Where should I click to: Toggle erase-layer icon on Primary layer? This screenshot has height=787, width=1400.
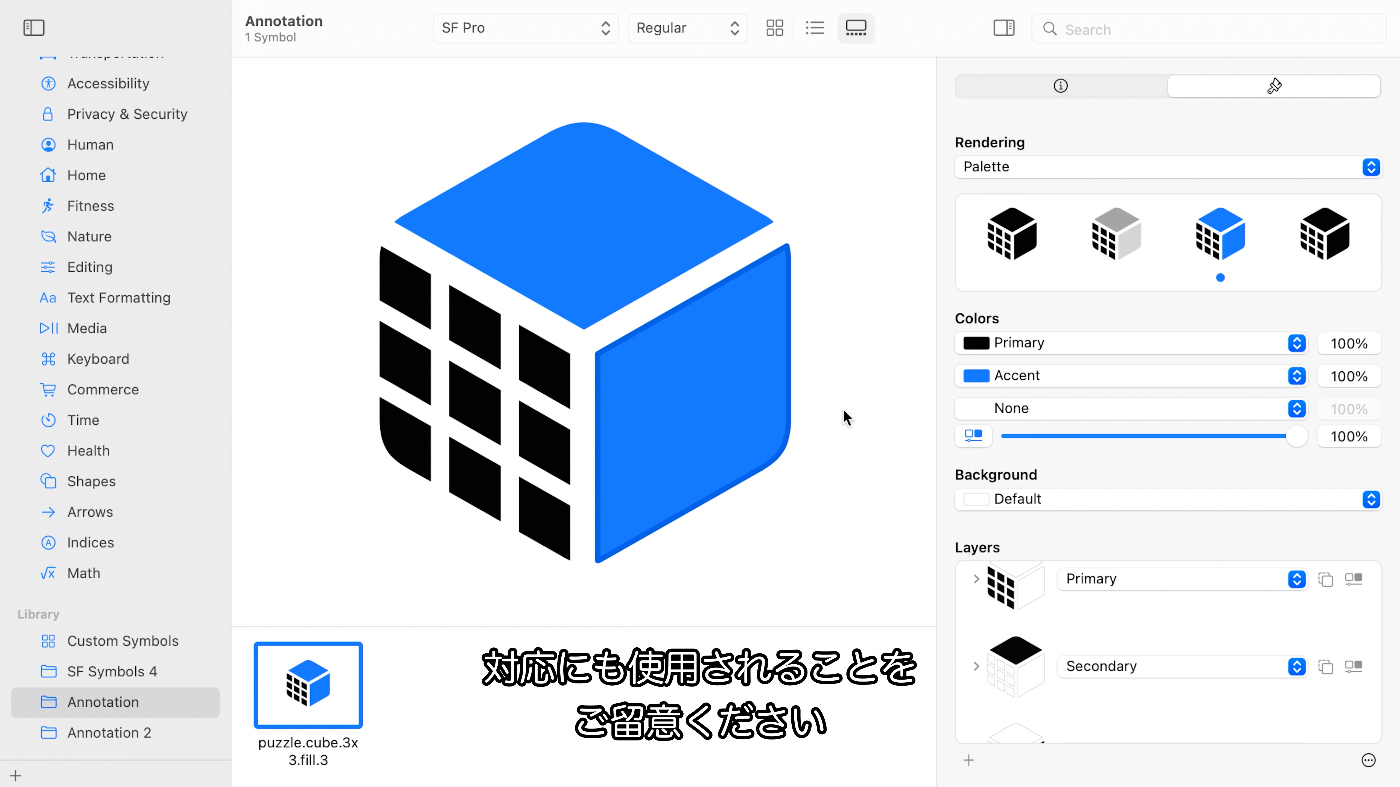(x=1354, y=579)
